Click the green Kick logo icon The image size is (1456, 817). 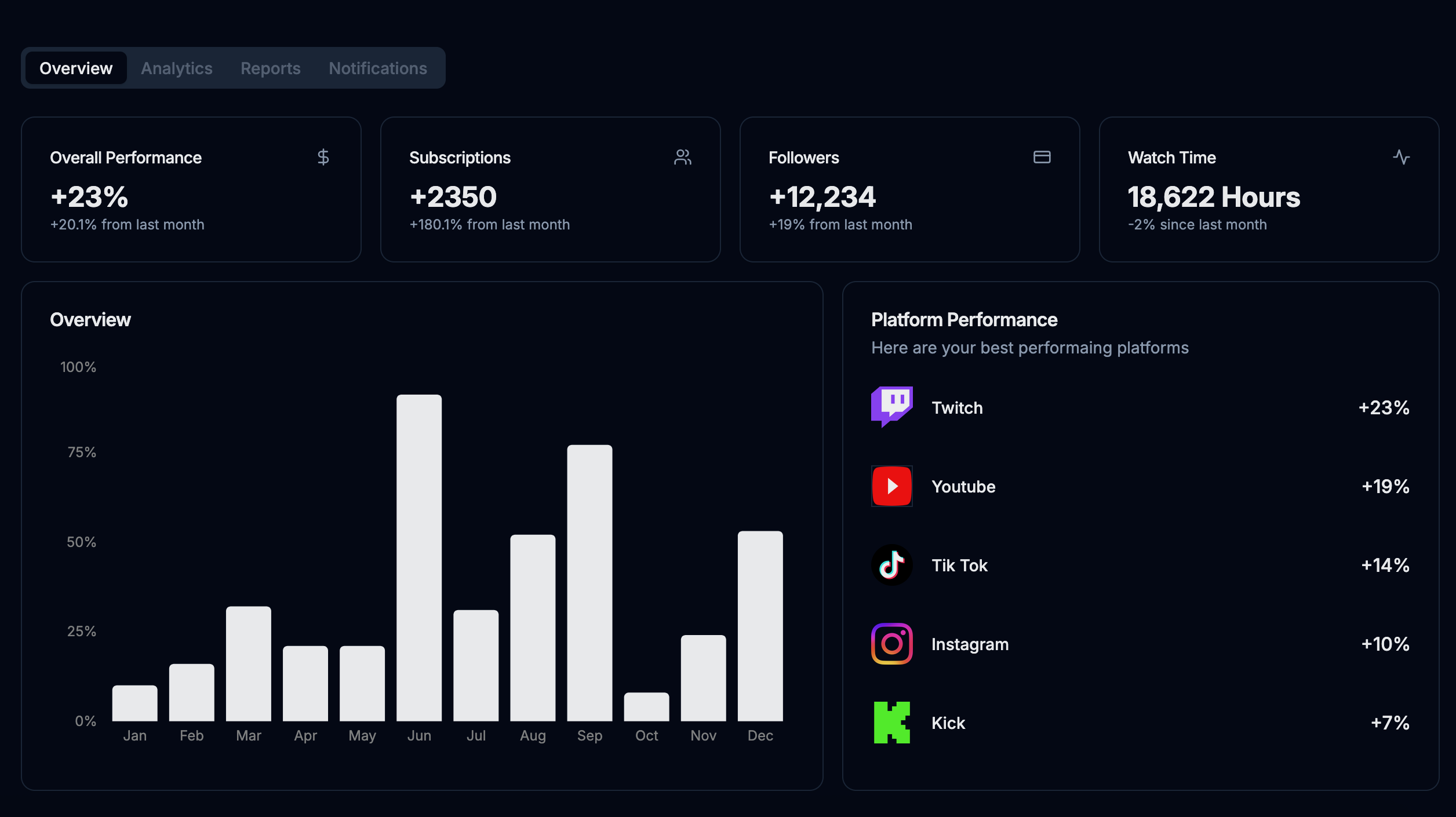pyautogui.click(x=891, y=723)
